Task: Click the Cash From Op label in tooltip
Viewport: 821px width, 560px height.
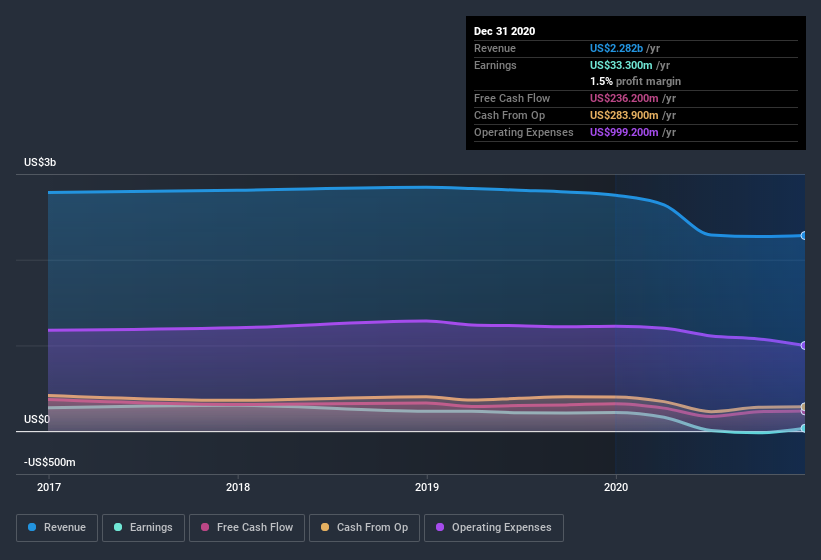Action: tap(509, 115)
